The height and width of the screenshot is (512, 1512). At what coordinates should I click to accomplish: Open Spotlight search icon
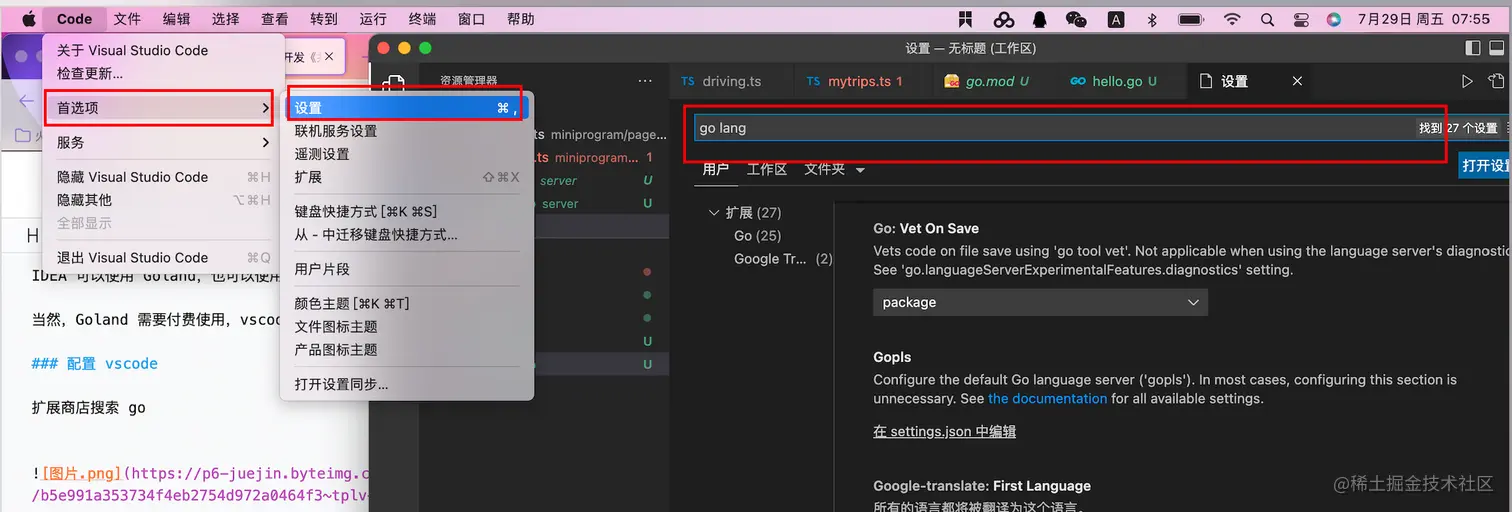click(1267, 19)
